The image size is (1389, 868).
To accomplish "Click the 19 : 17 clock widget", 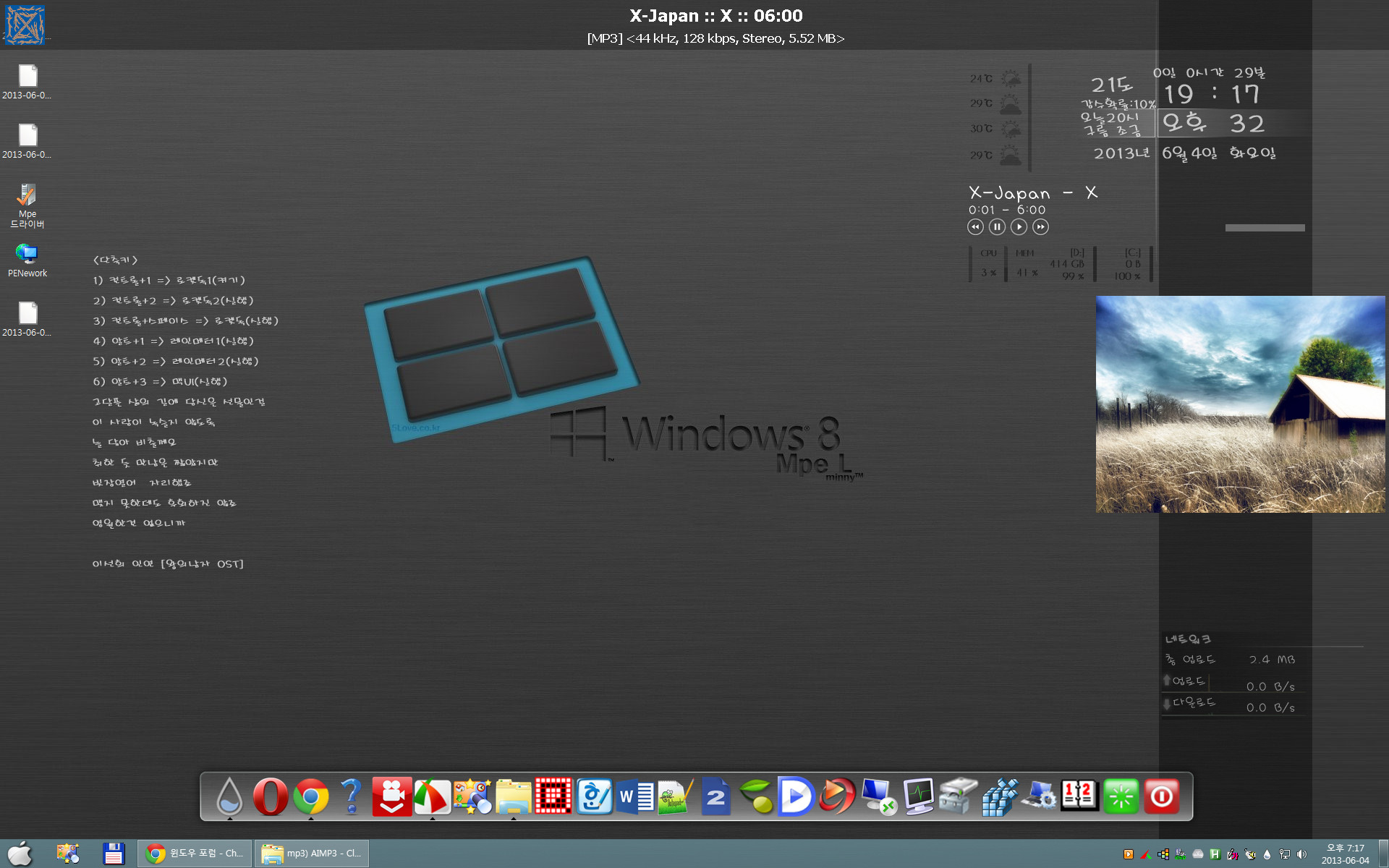I will click(1212, 94).
